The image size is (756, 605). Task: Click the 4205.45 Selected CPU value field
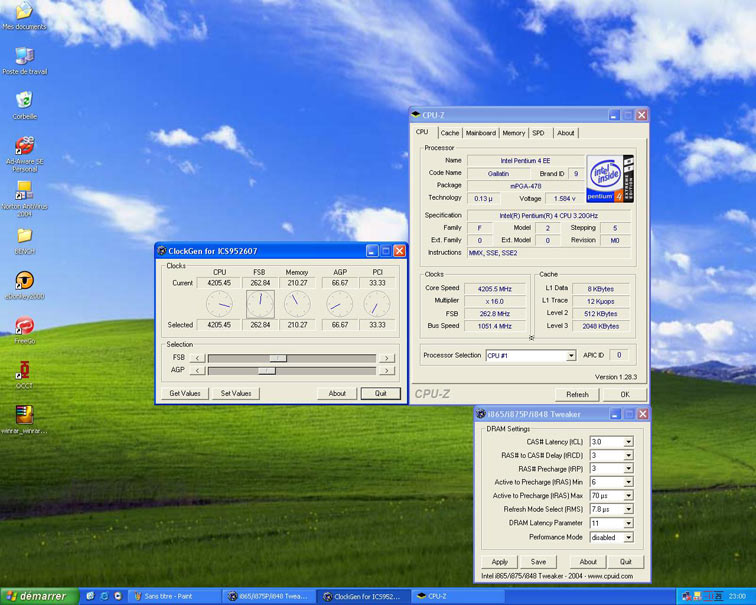click(x=219, y=325)
